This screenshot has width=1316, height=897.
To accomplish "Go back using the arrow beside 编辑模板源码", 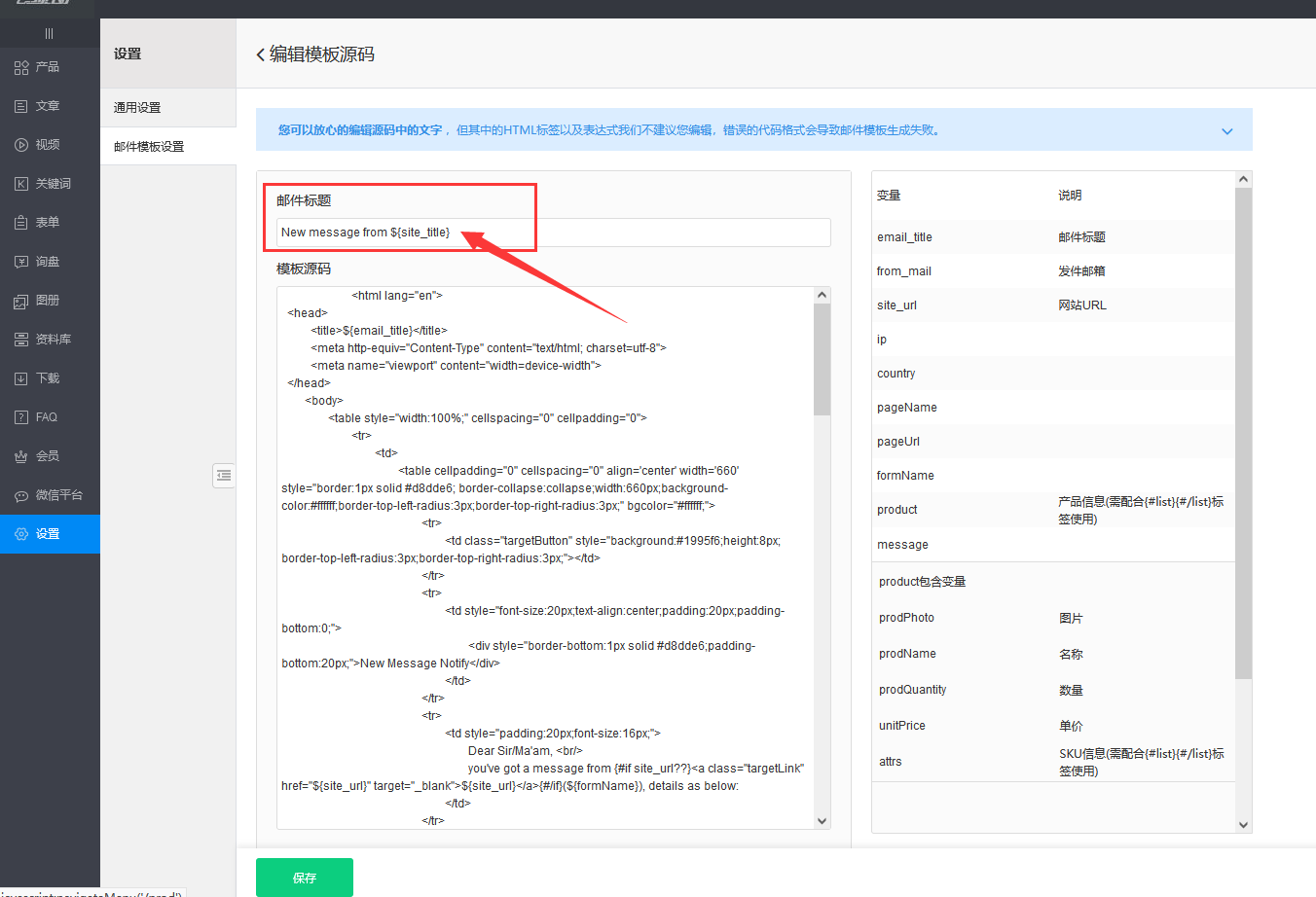I will (260, 54).
